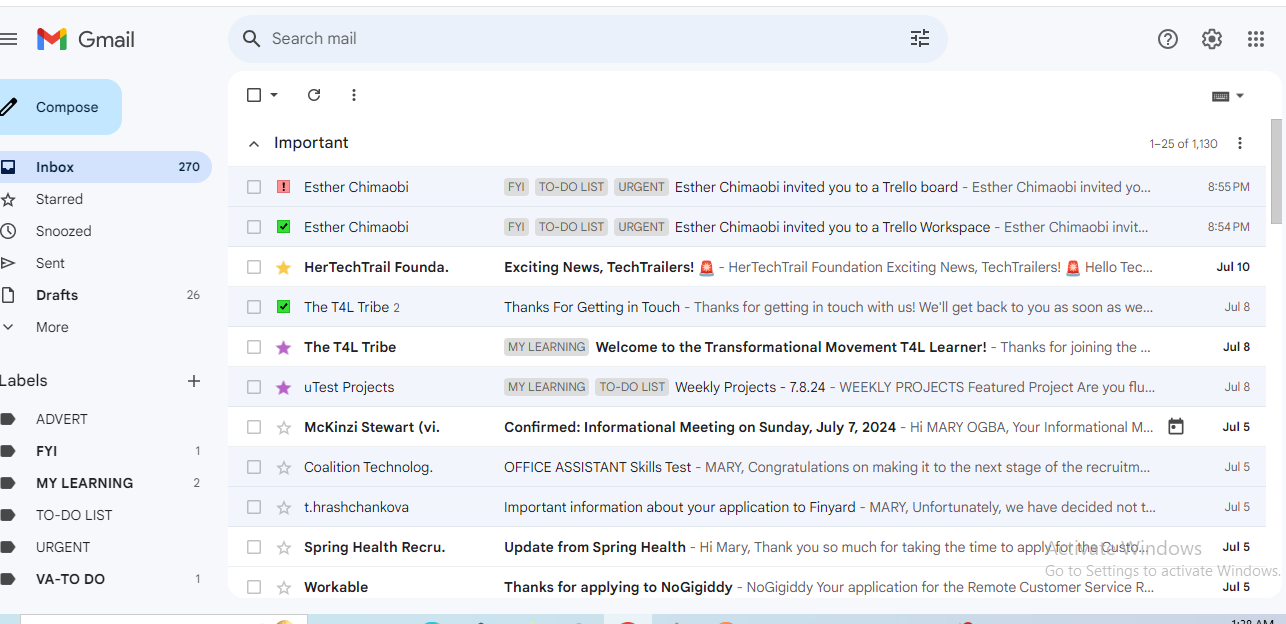The image size is (1286, 624).
Task: Refresh the inbox
Action: pos(314,95)
